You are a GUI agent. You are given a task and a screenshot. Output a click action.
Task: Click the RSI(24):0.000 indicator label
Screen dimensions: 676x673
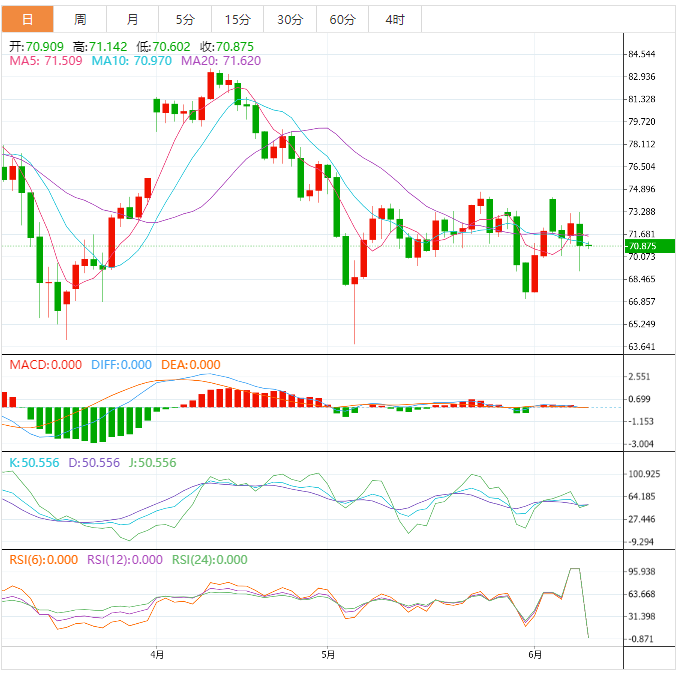[209, 560]
